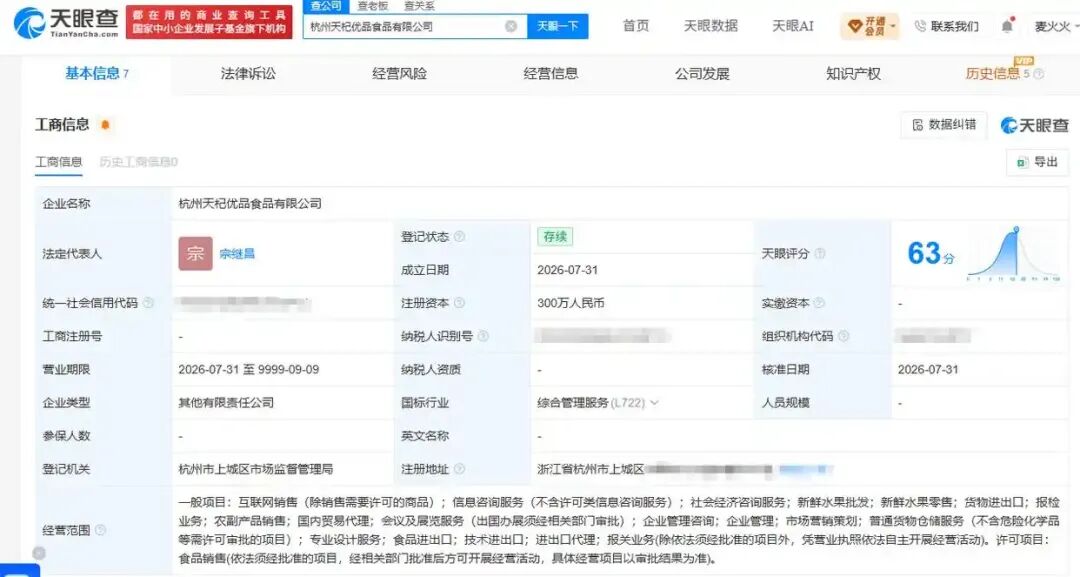Select the 查公司 search tab
This screenshot has height=577, width=1080.
pos(326,6)
